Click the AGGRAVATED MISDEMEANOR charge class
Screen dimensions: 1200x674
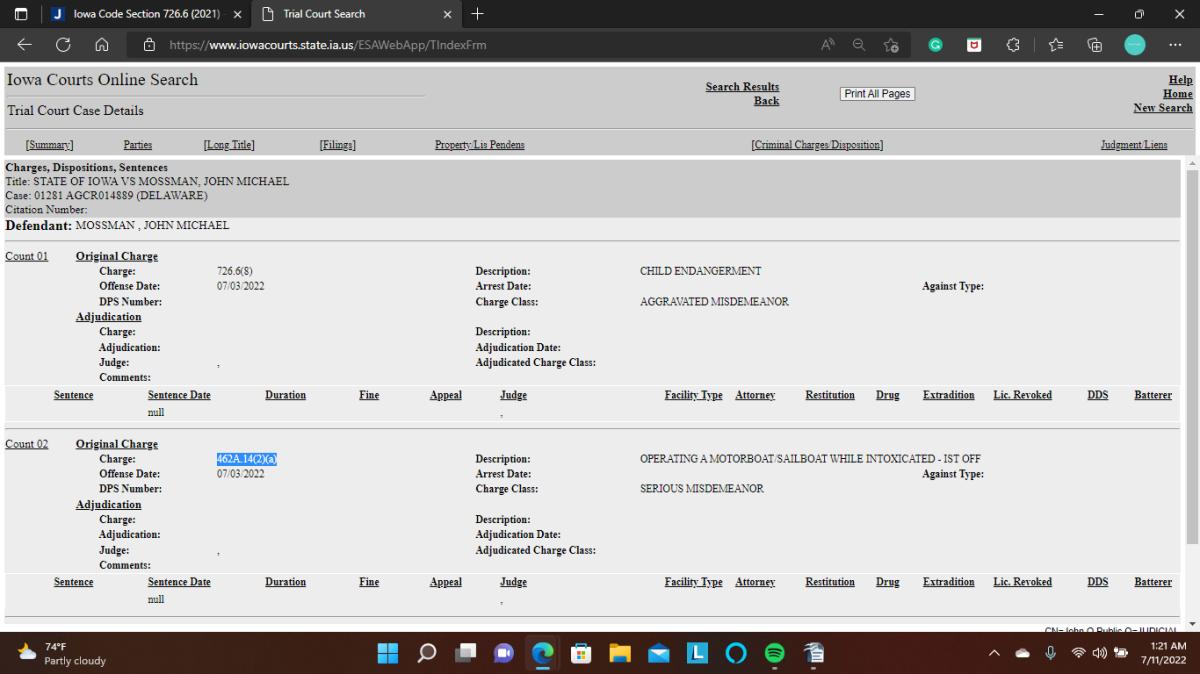[714, 302]
